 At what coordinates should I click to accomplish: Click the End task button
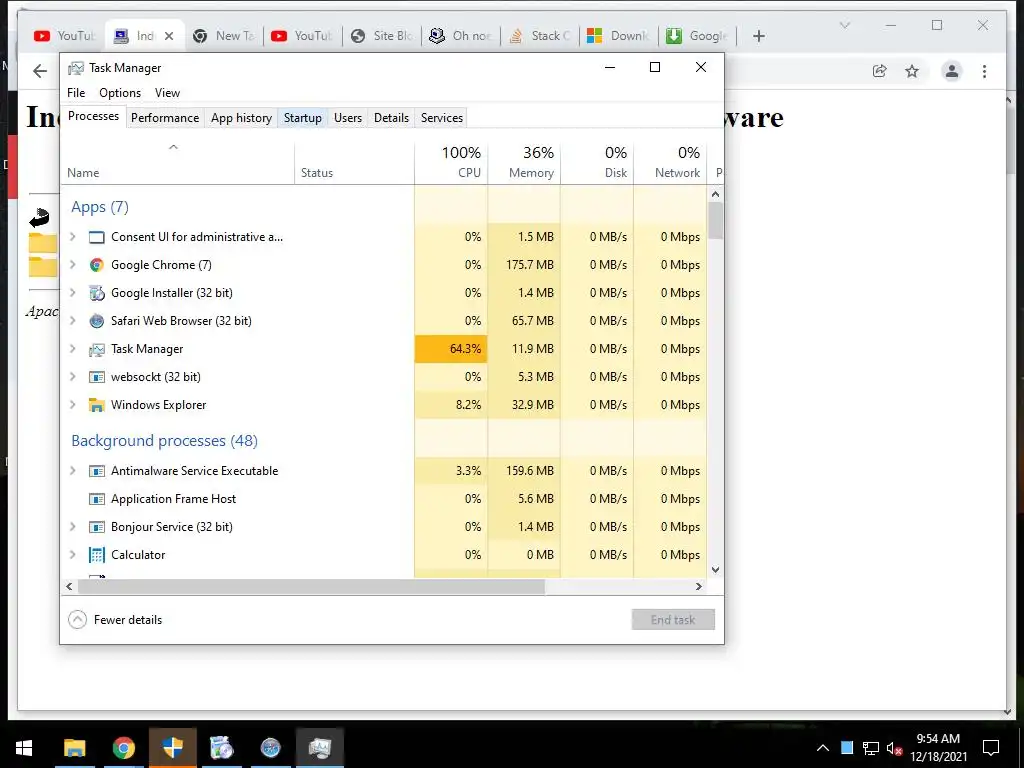[673, 620]
